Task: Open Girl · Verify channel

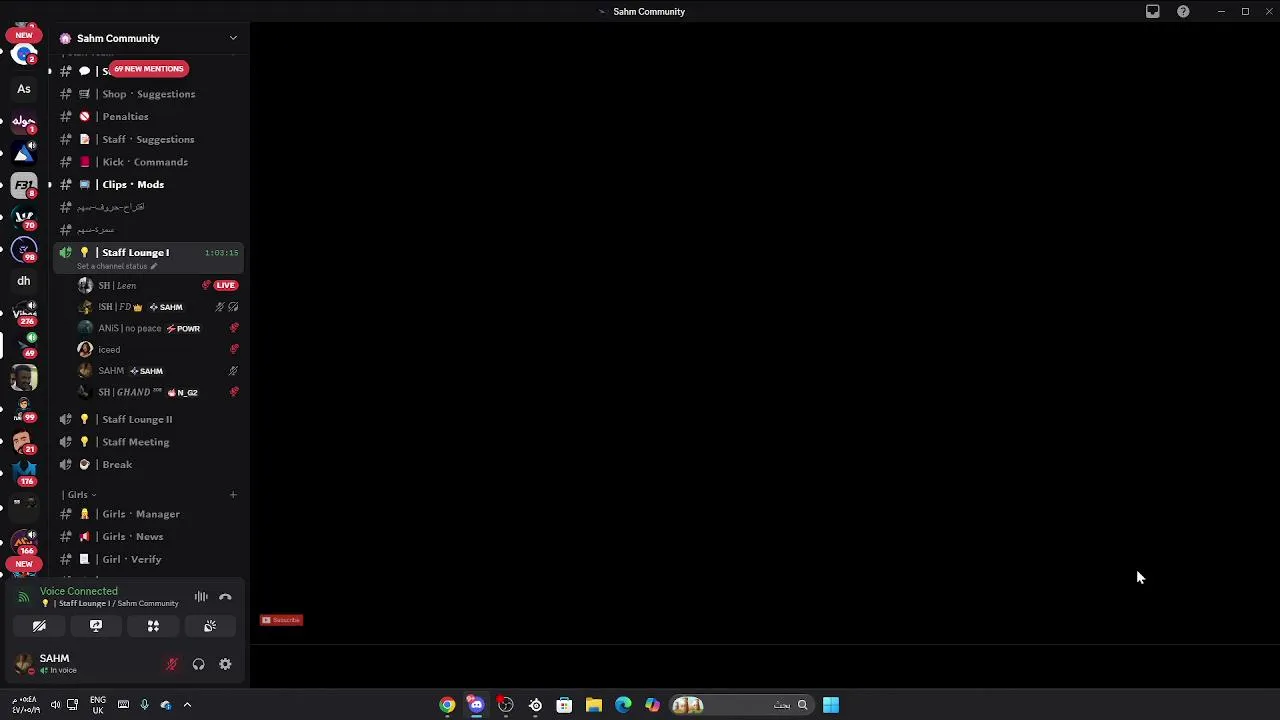Action: (148, 559)
